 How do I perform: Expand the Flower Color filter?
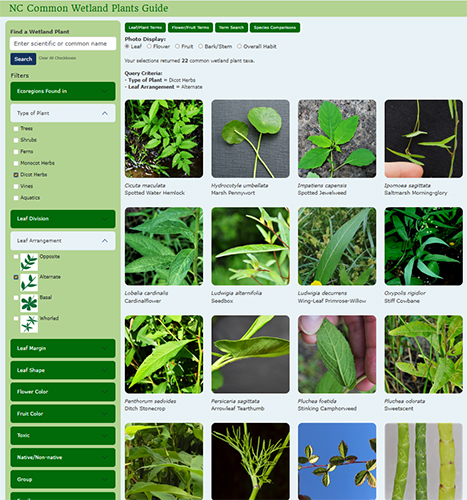tap(63, 392)
